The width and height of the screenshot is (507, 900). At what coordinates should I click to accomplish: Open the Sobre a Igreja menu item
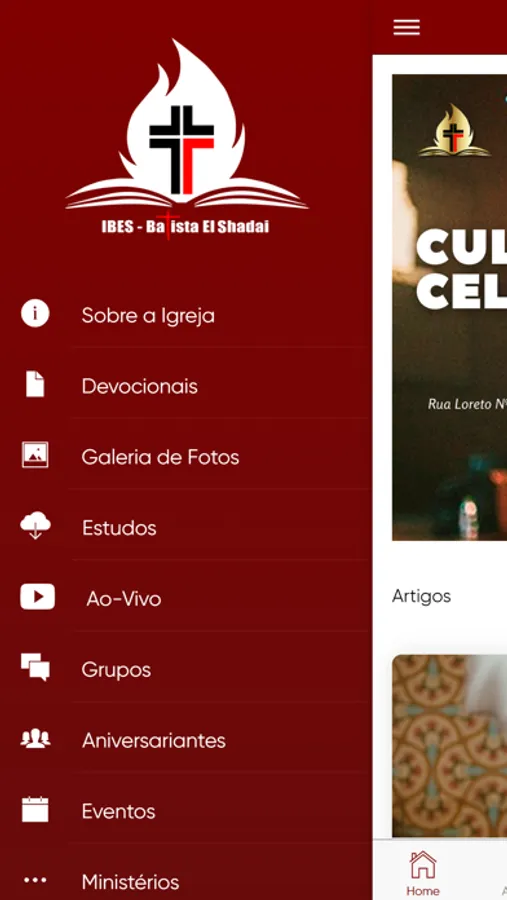point(185,315)
